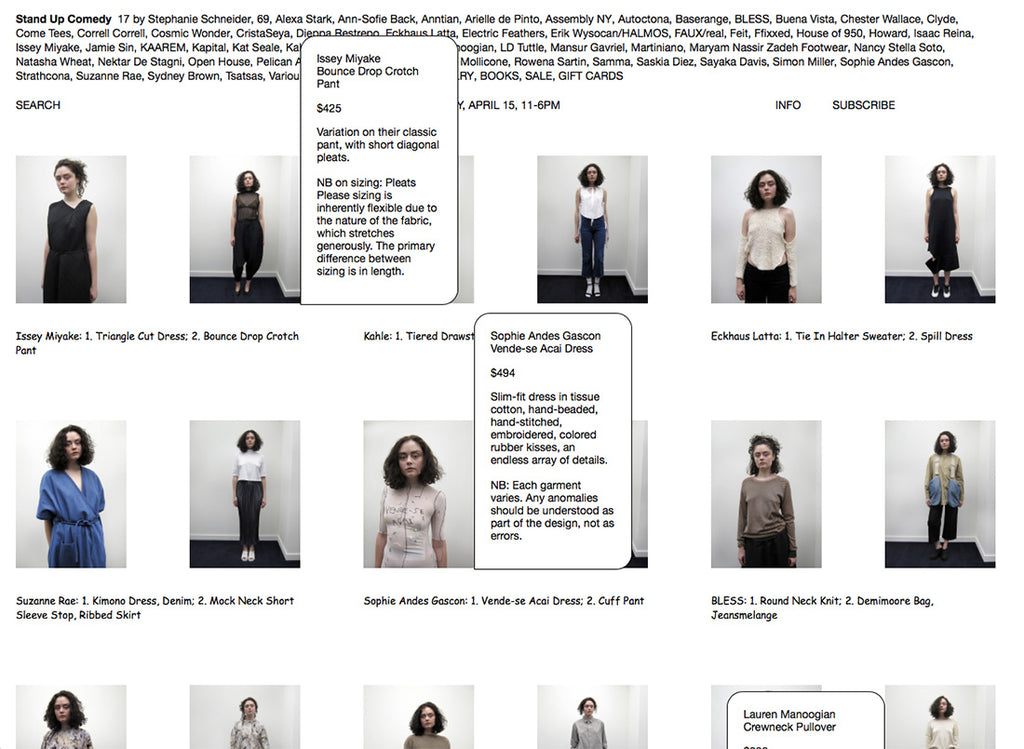Click the BLESS Round Neck Knit thumbnail
The width and height of the screenshot is (1024, 749).
[x=766, y=494]
